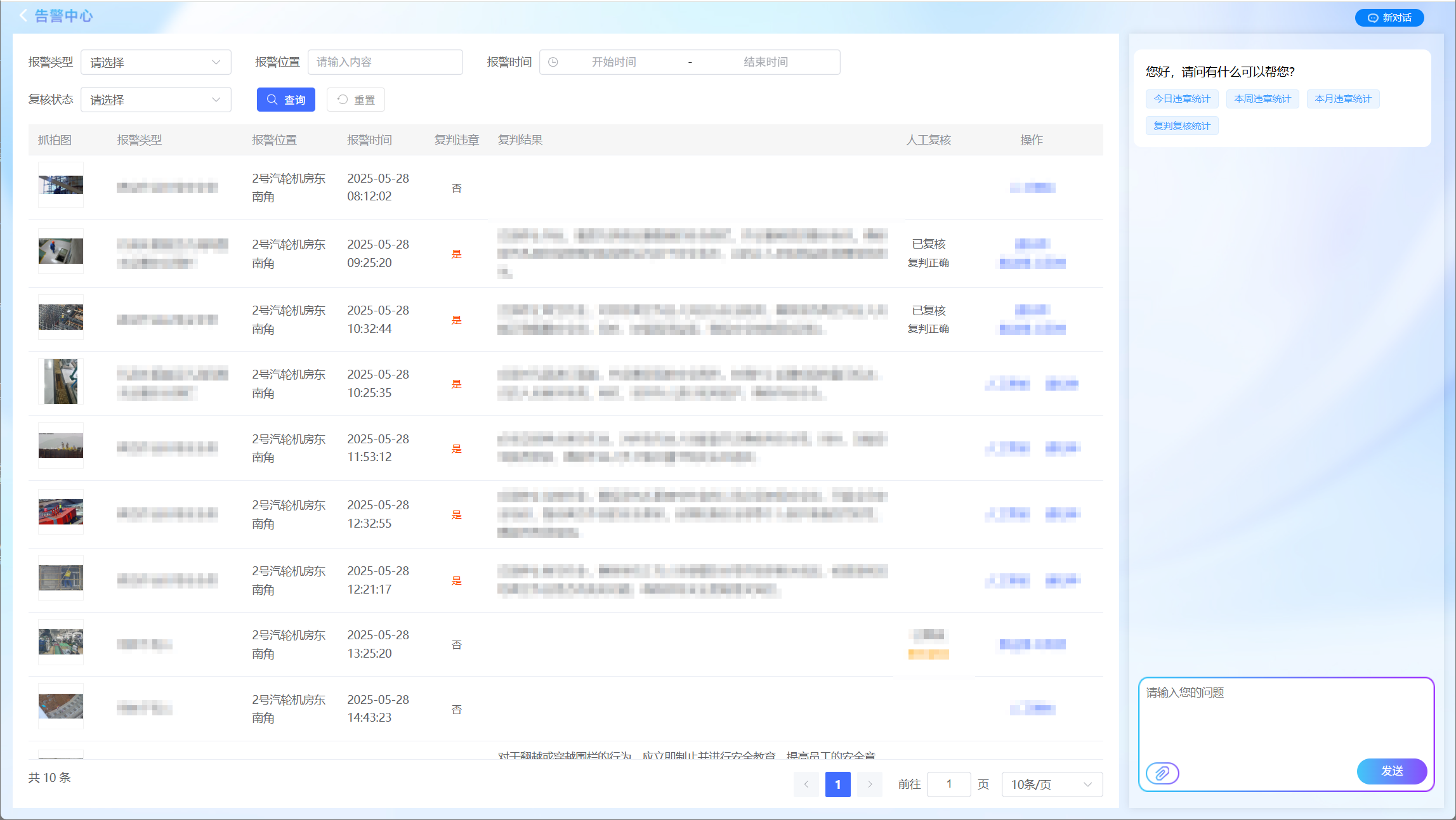Pick the 复判复核统计 quick prompt

(1181, 126)
